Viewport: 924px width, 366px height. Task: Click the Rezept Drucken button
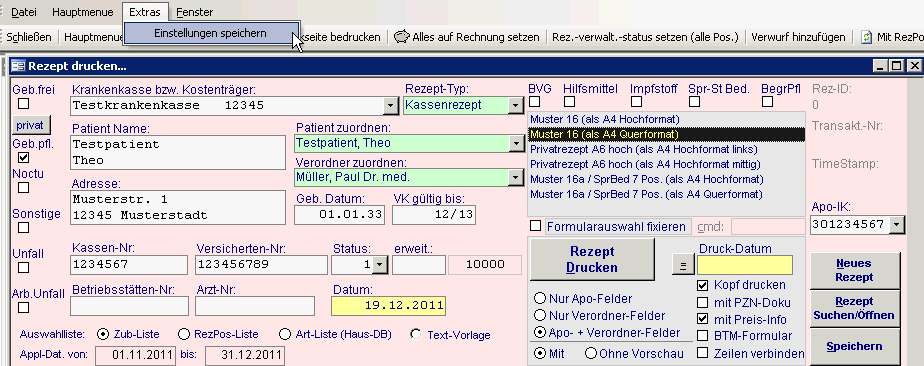pos(592,259)
